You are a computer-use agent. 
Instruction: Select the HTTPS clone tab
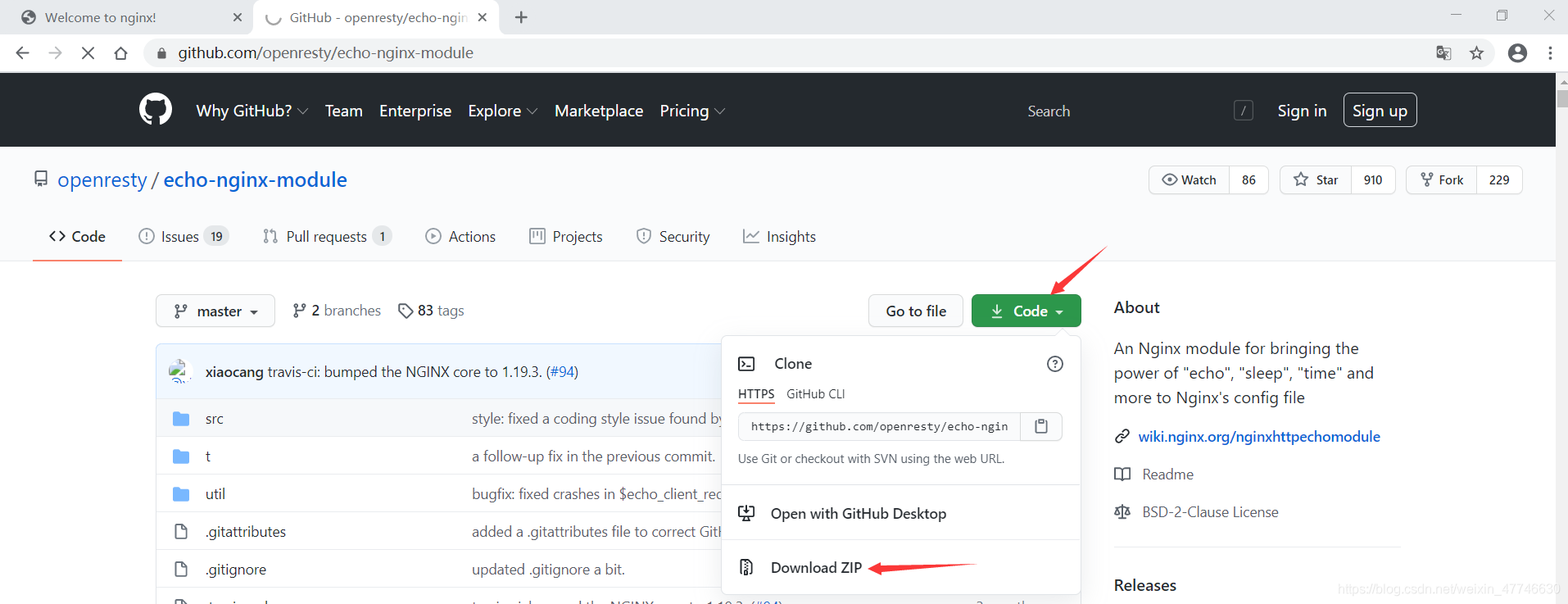click(756, 394)
